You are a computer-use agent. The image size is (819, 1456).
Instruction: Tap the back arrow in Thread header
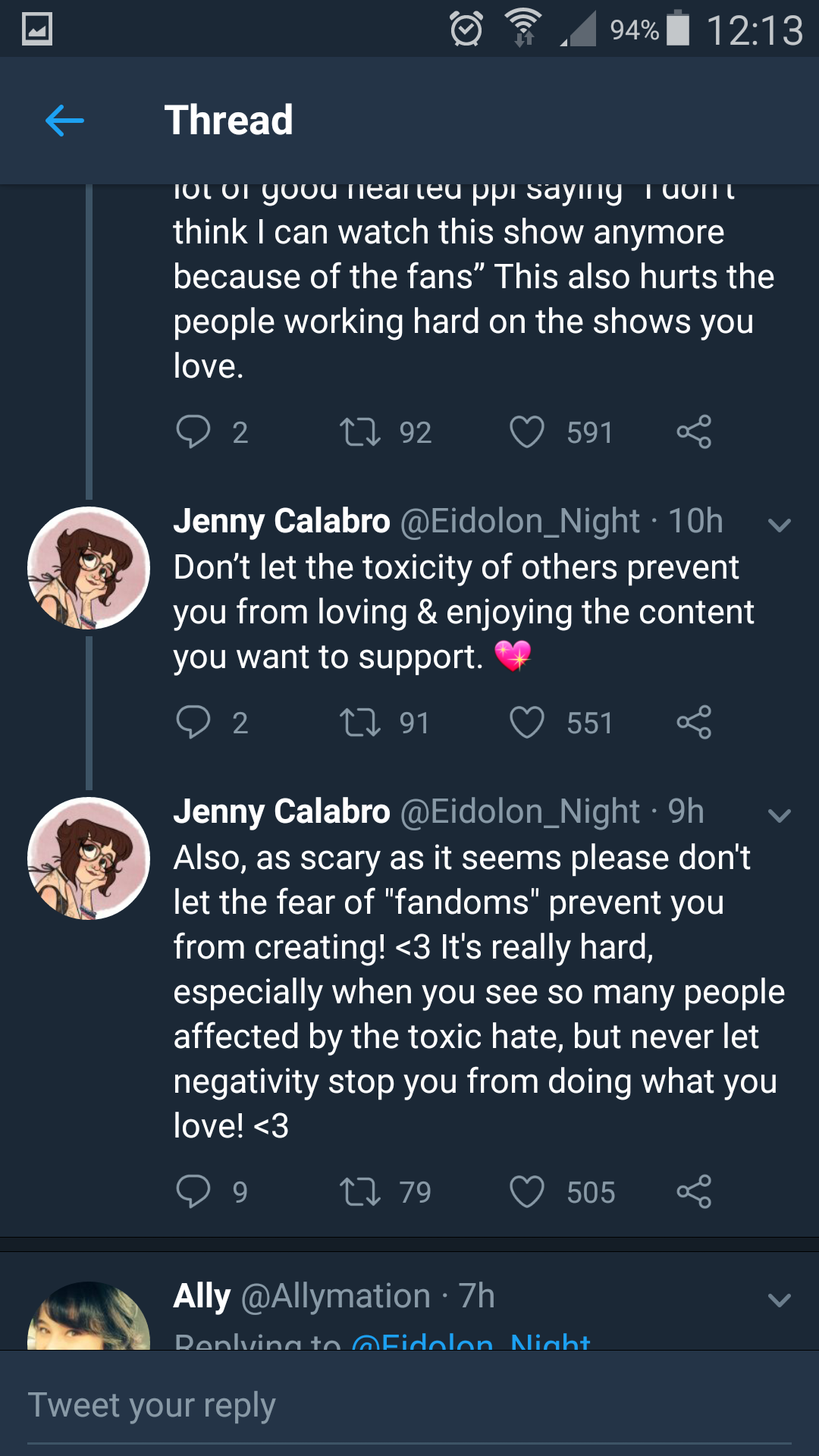point(64,121)
